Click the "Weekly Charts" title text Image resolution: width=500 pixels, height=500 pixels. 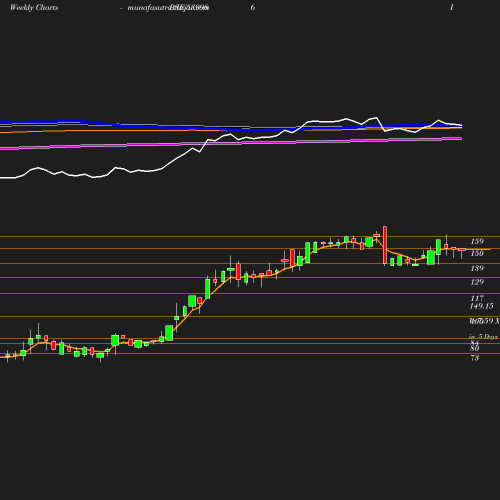[x=34, y=8]
